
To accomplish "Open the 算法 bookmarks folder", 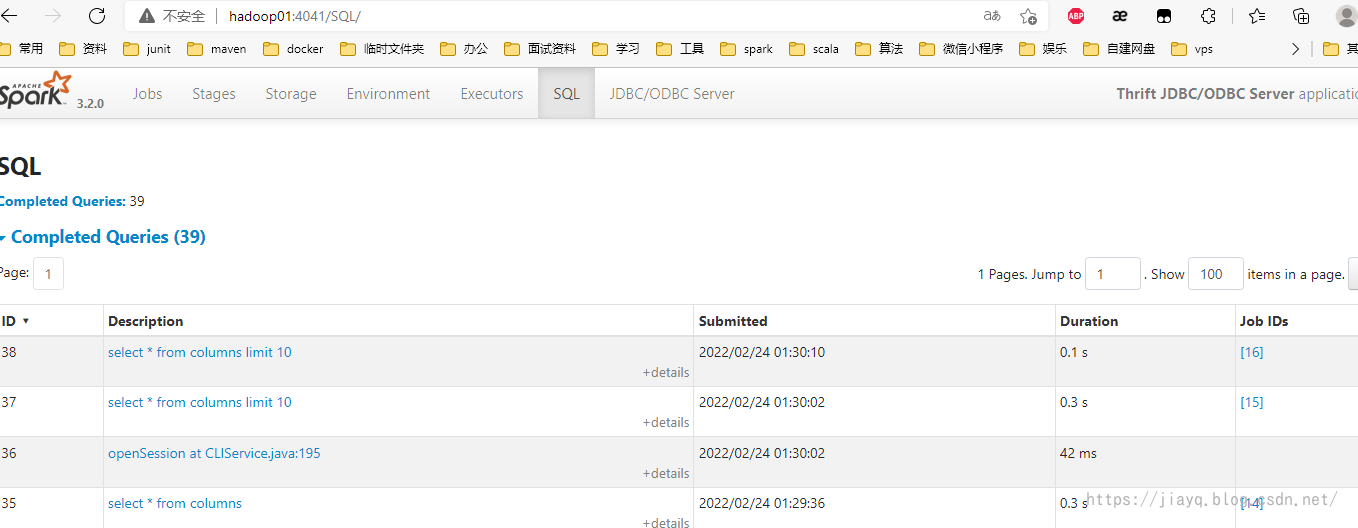I will pyautogui.click(x=879, y=48).
